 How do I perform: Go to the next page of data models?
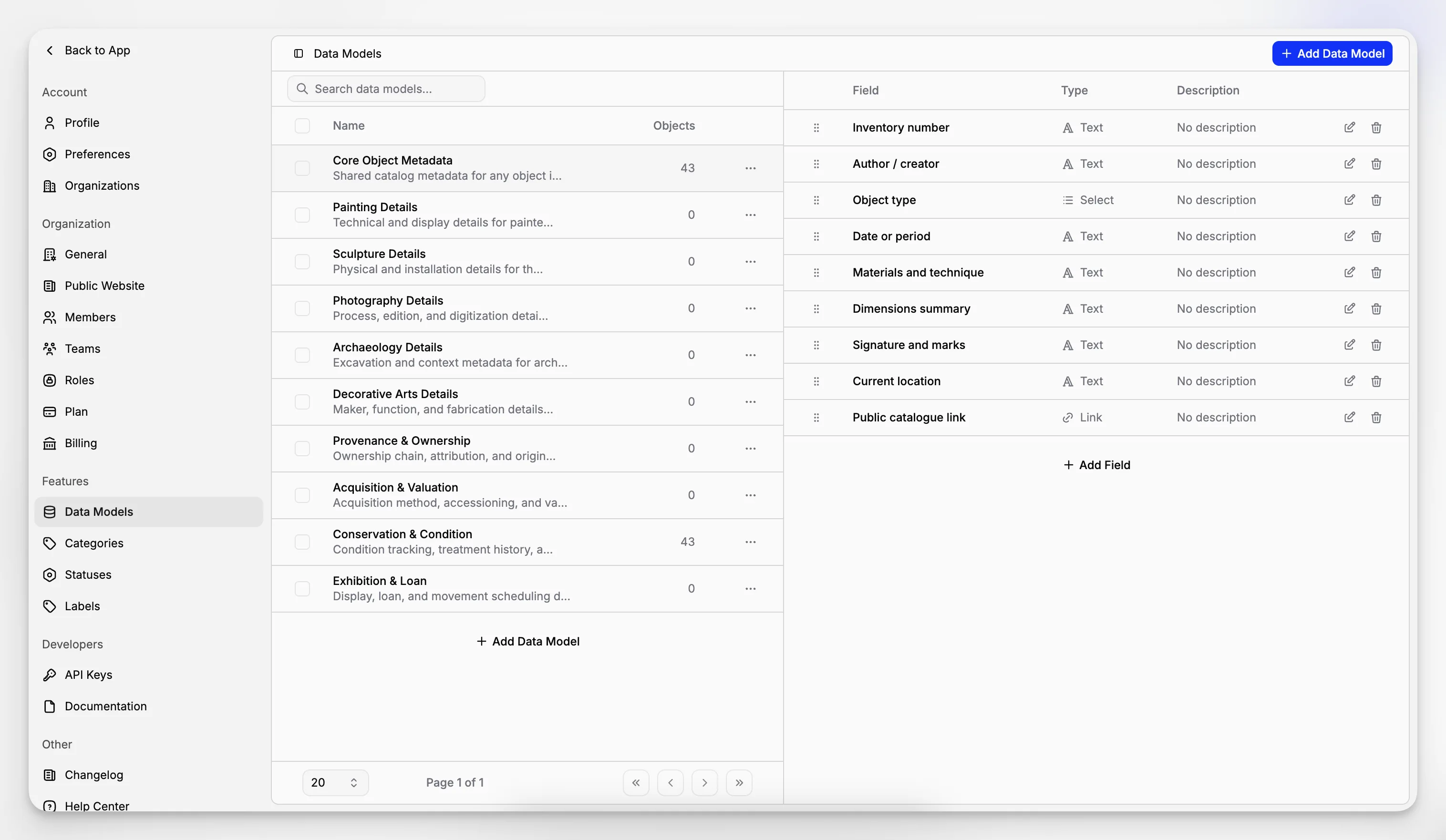click(x=704, y=783)
